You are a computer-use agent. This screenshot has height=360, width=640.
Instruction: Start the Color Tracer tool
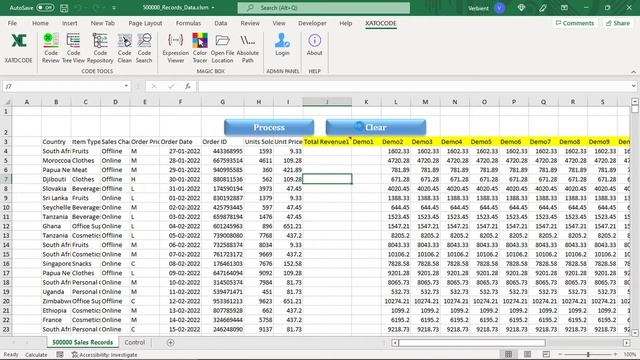[200, 48]
